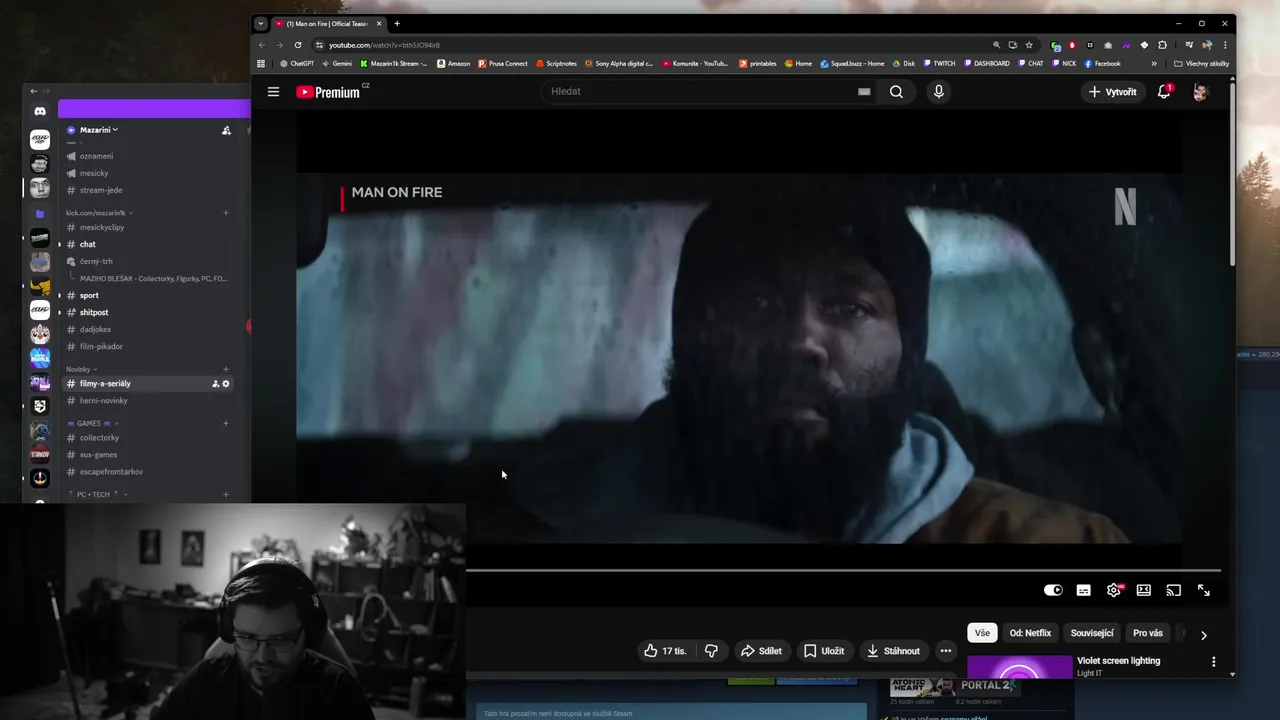Show more bookmarks with the chevron
1280x720 pixels.
pos(1154,64)
